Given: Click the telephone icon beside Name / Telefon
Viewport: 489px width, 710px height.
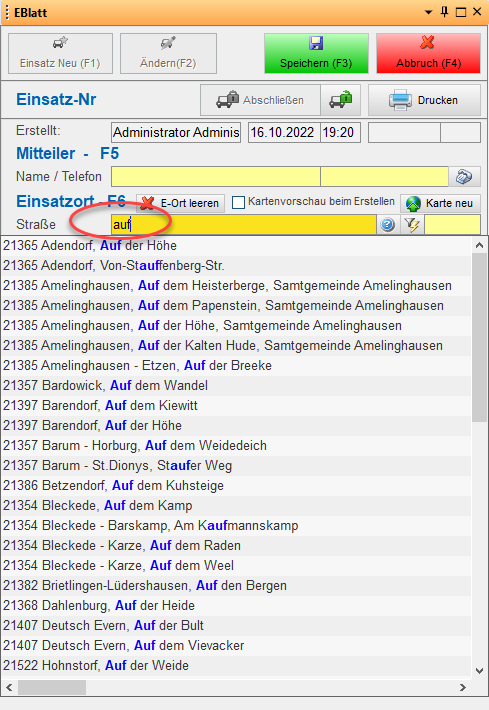Looking at the screenshot, I should click(464, 177).
